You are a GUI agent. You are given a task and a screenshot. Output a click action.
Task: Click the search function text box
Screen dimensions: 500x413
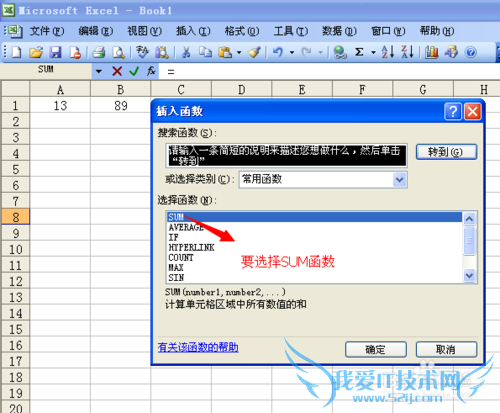pyautogui.click(x=286, y=155)
